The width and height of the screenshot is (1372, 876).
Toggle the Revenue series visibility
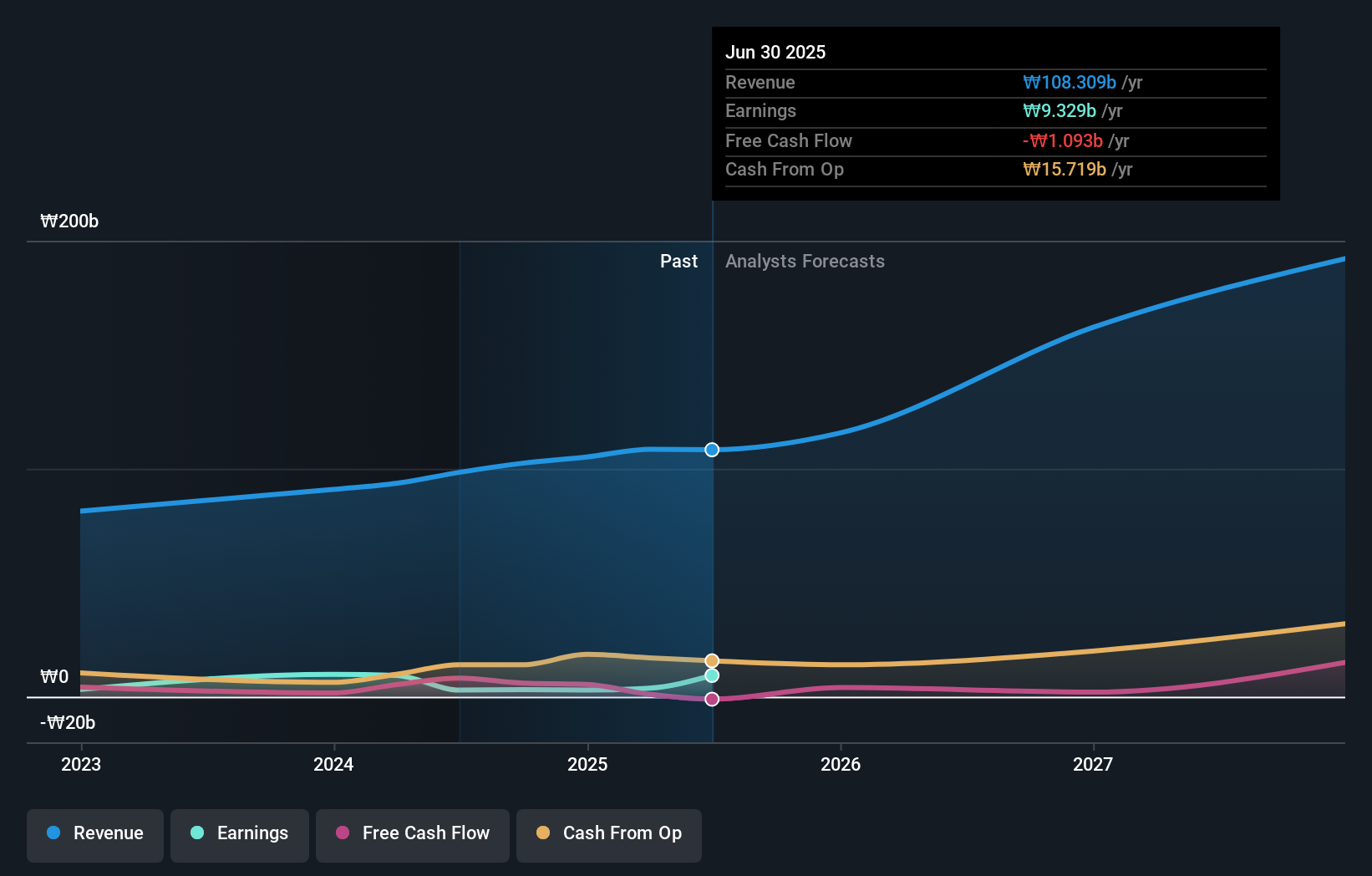click(x=94, y=833)
